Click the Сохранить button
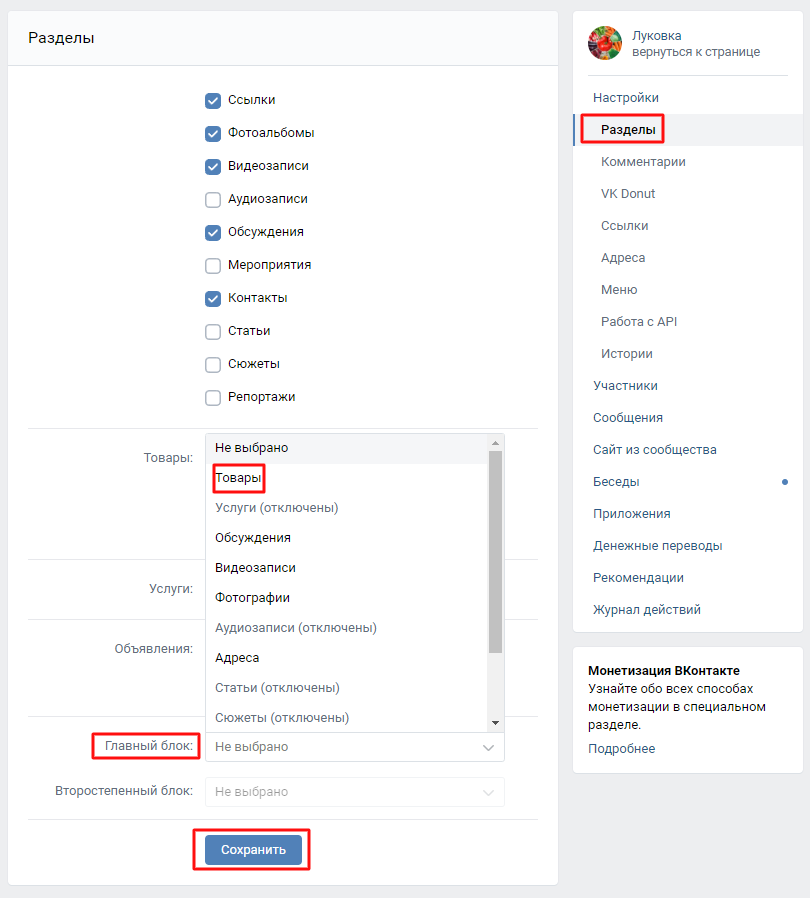The height and width of the screenshot is (898, 810). 253,850
